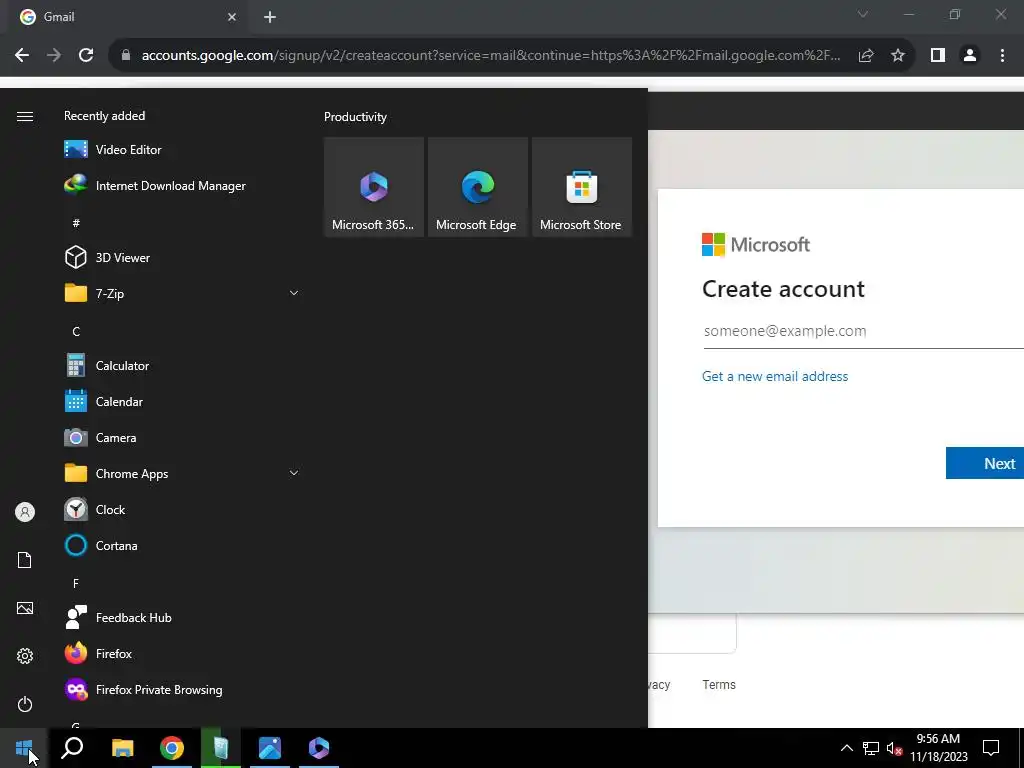The width and height of the screenshot is (1024, 768).
Task: Click Productivity group header
Action: click(x=355, y=117)
